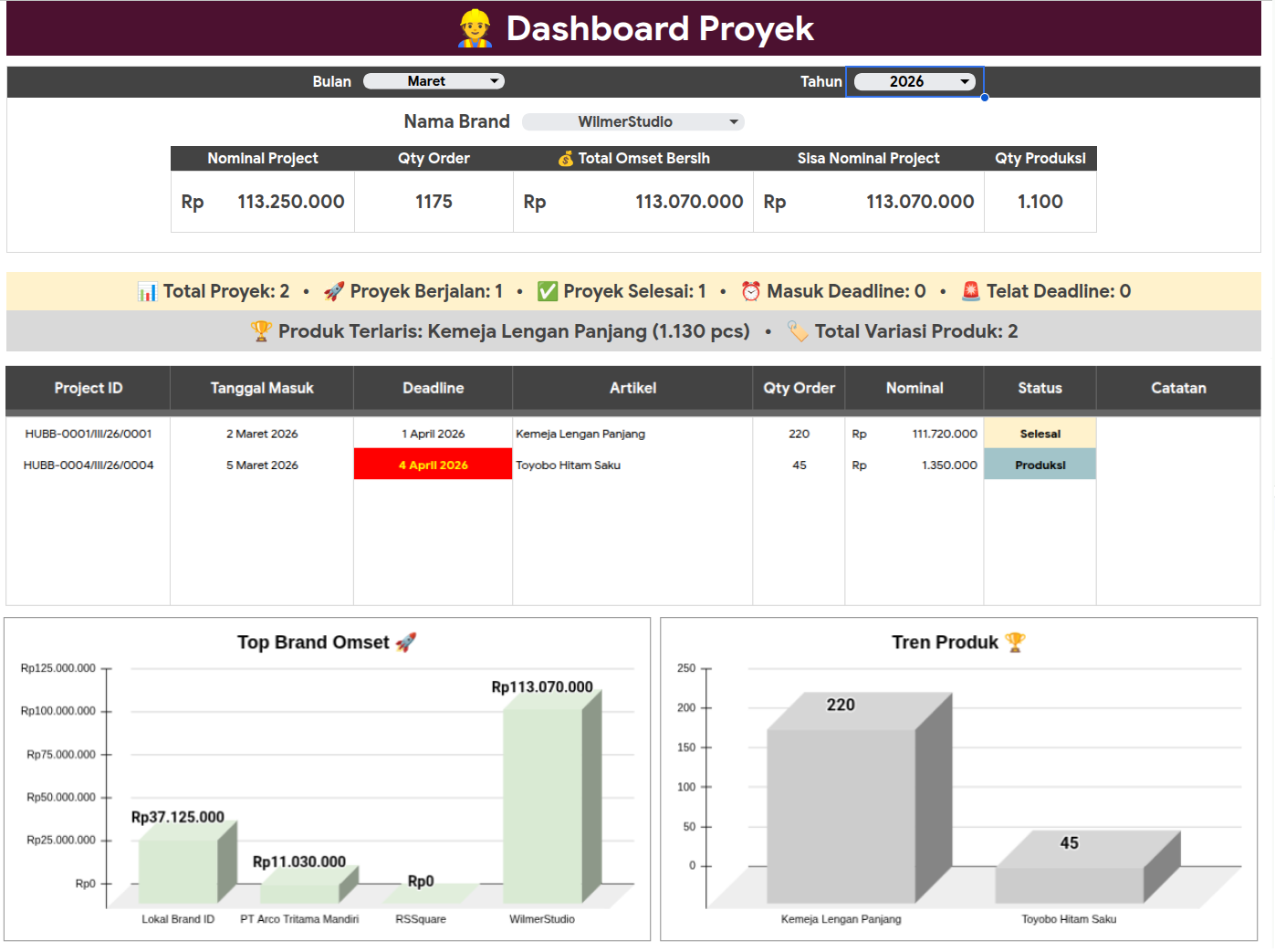Click the bar chart icon beside Total Proyek

147,291
